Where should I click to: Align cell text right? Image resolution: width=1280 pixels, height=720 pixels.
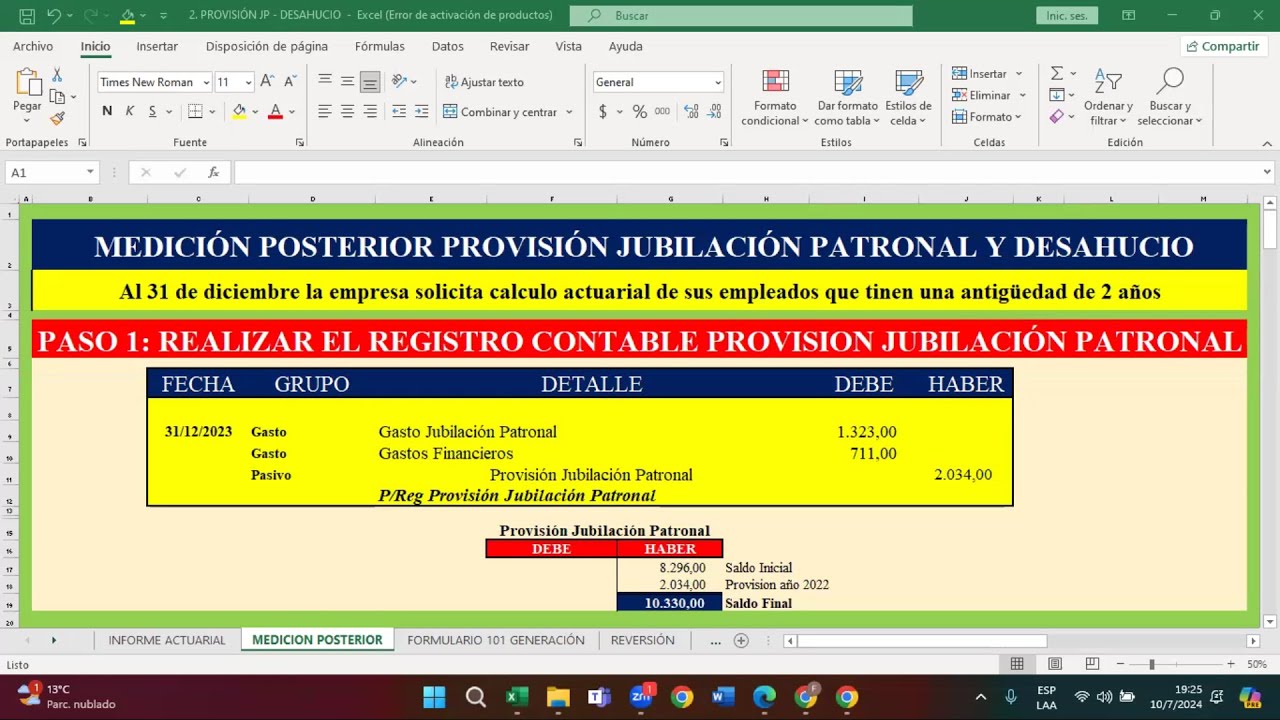(x=370, y=111)
